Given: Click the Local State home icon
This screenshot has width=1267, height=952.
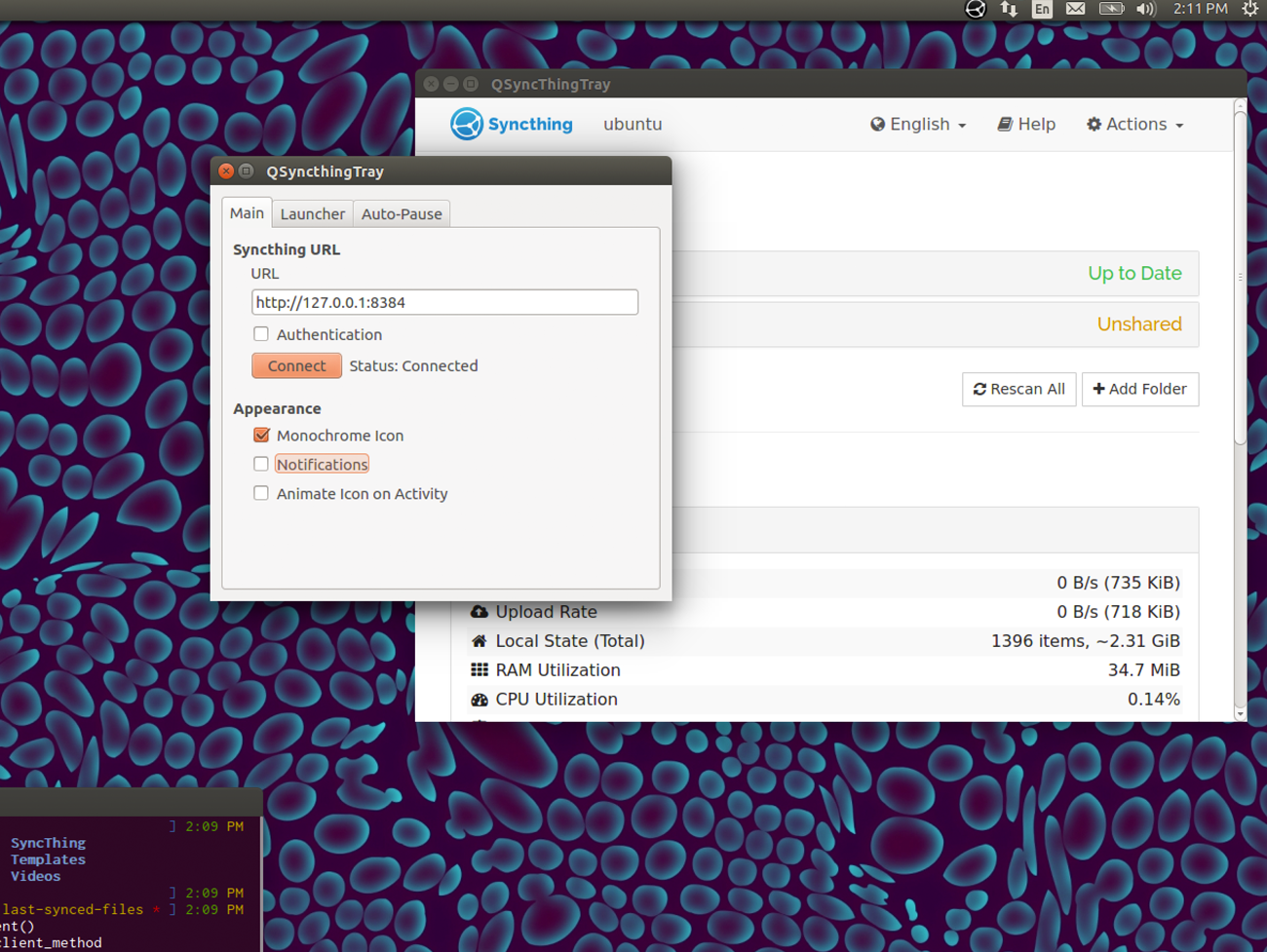Looking at the screenshot, I should pos(480,641).
